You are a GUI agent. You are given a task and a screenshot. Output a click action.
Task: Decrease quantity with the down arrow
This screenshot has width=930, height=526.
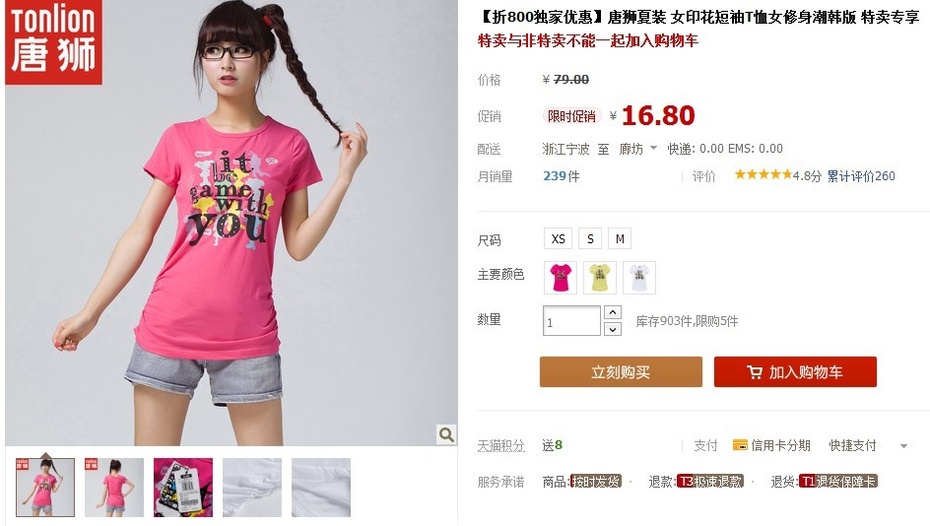coord(613,329)
